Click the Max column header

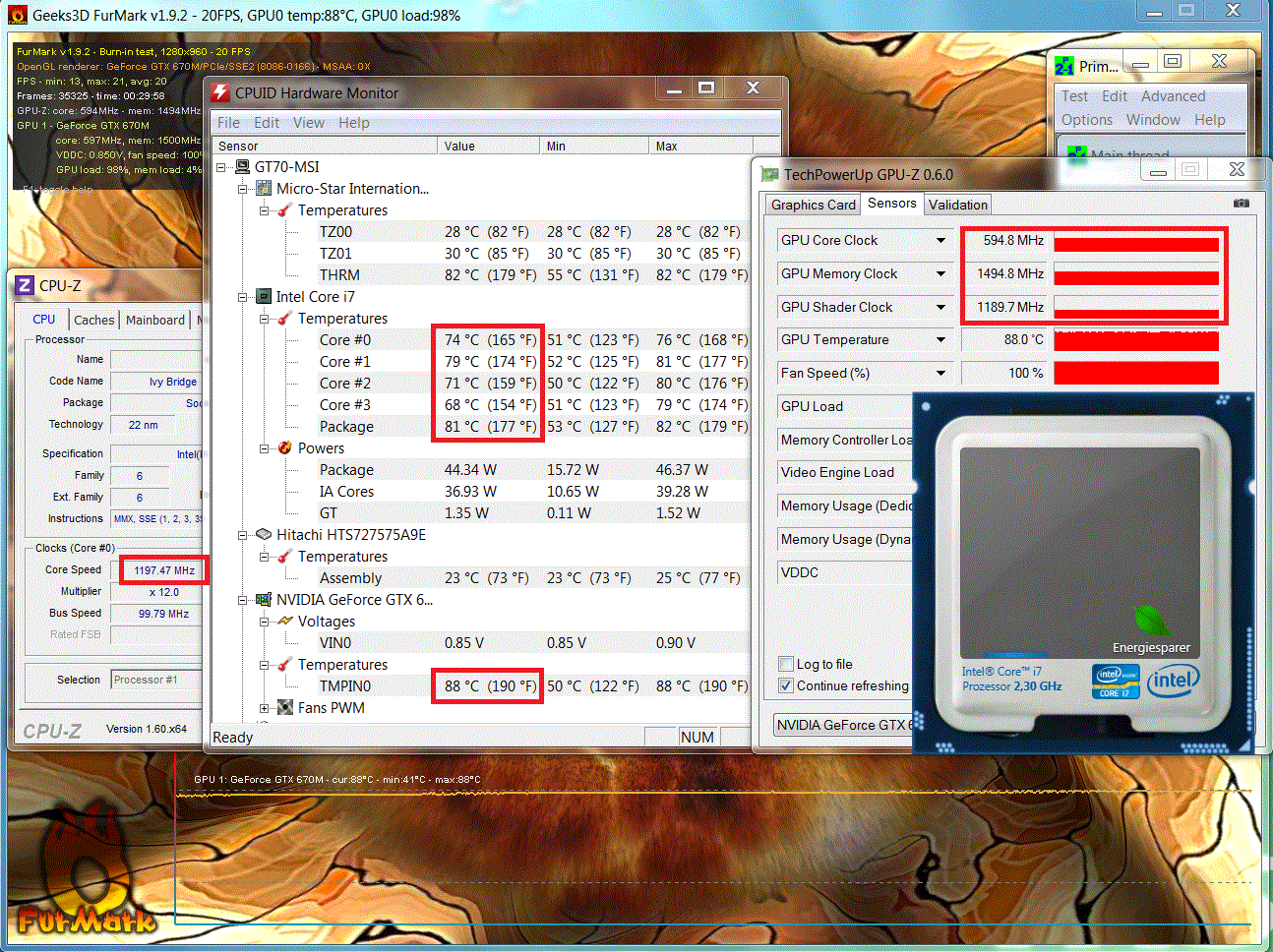[700, 146]
